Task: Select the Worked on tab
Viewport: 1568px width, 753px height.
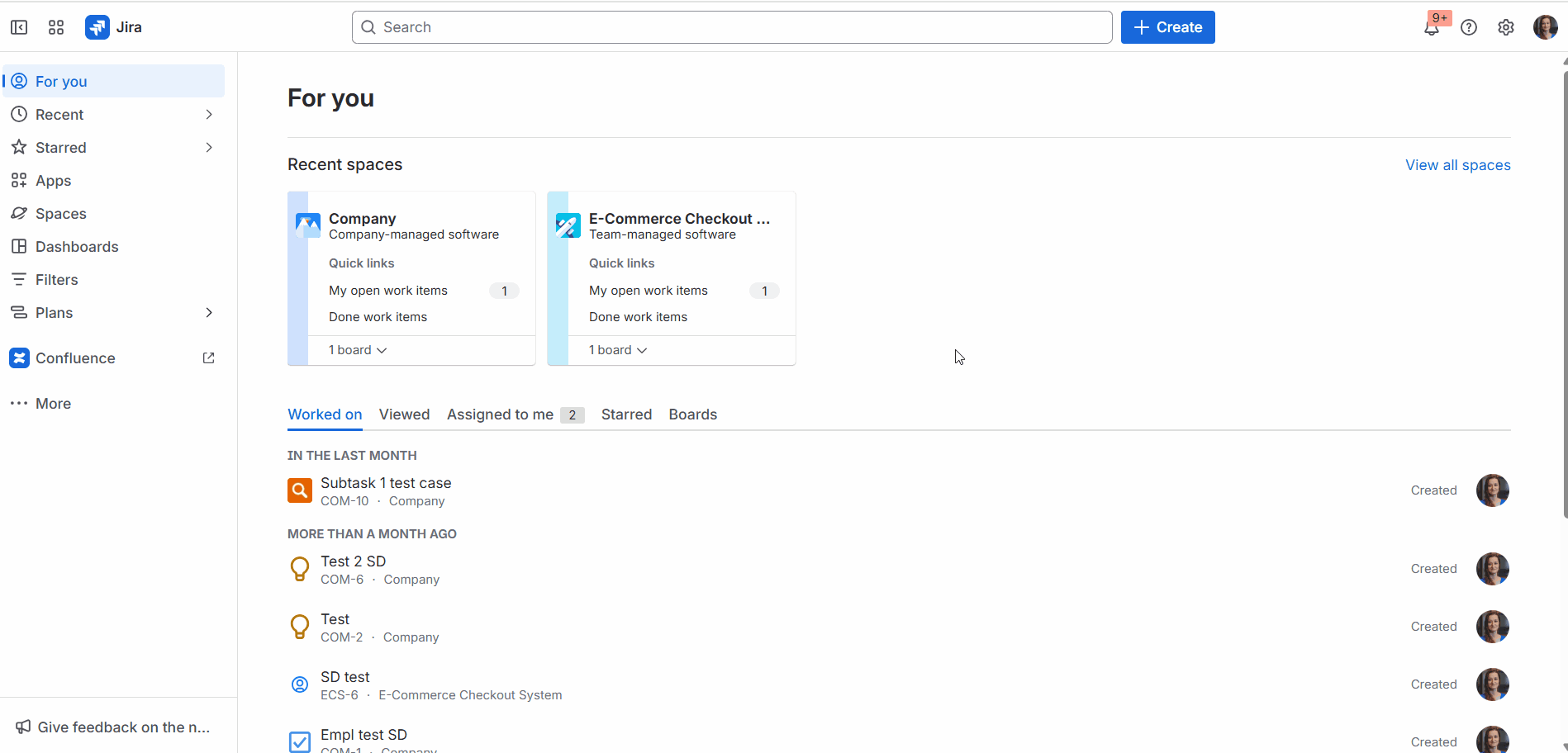Action: (x=325, y=414)
